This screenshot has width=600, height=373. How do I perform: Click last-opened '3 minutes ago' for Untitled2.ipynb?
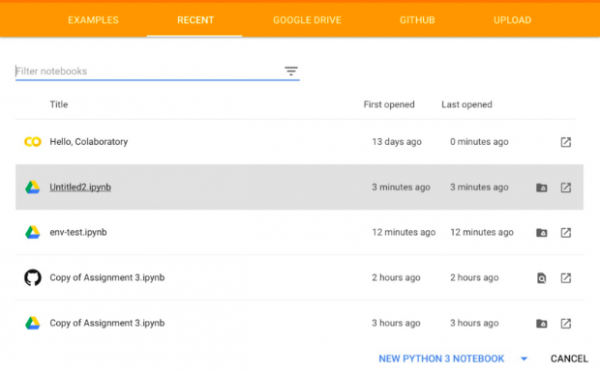click(479, 187)
